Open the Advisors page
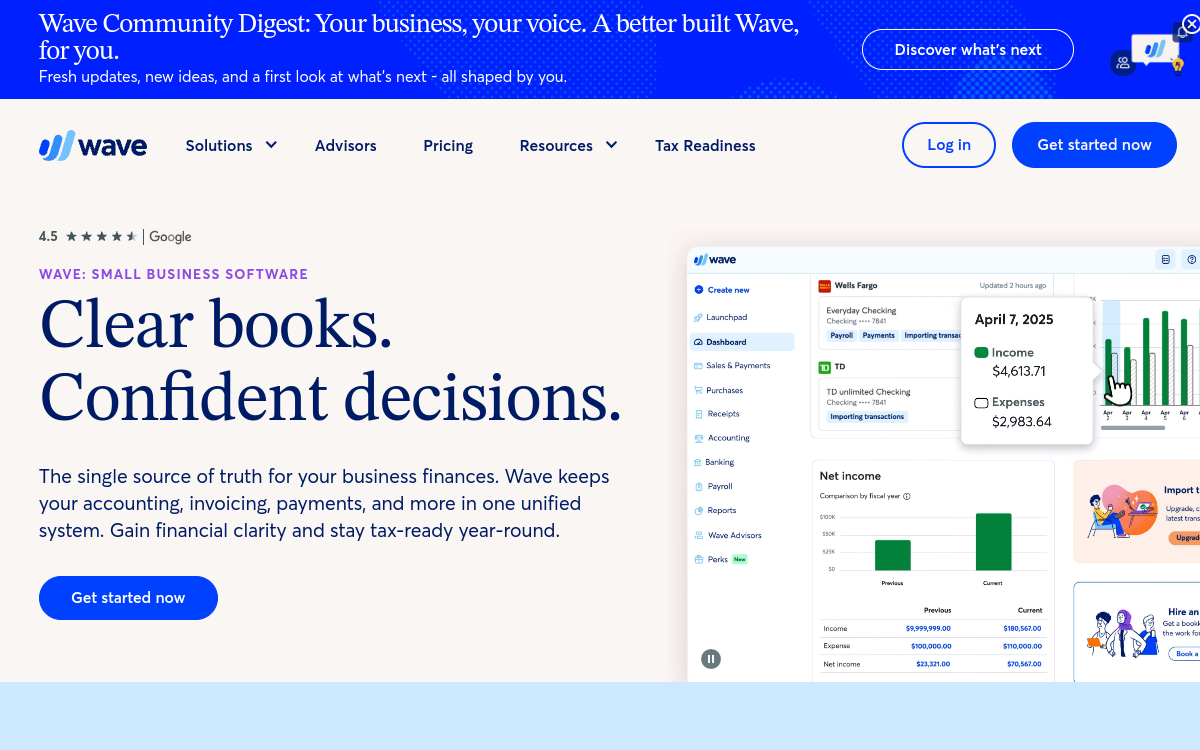This screenshot has width=1200, height=750. 346,146
